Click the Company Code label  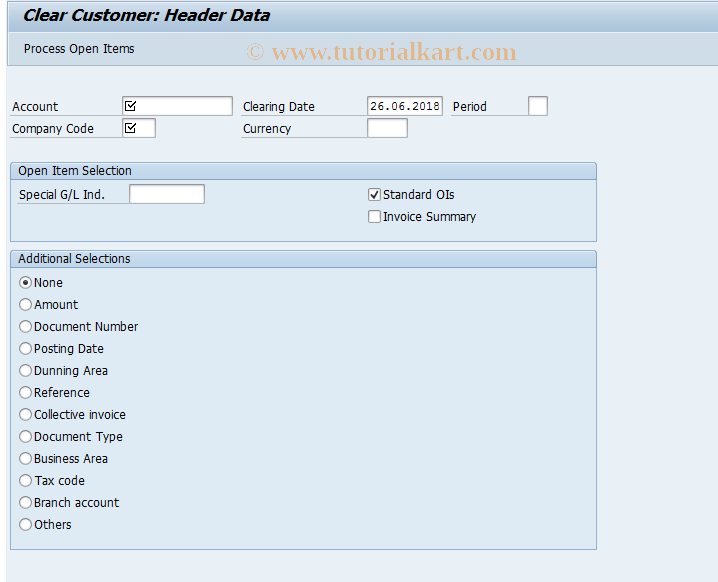(x=53, y=129)
